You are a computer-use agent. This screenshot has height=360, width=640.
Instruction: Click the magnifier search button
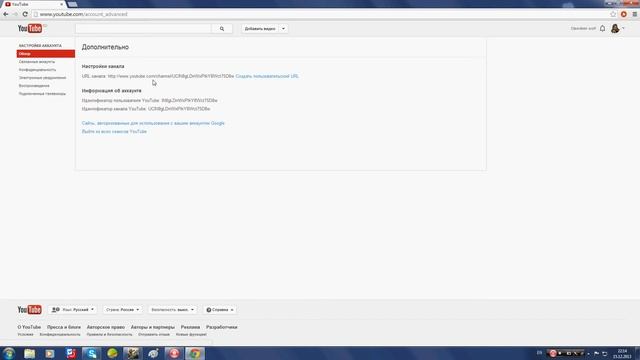tap(222, 29)
